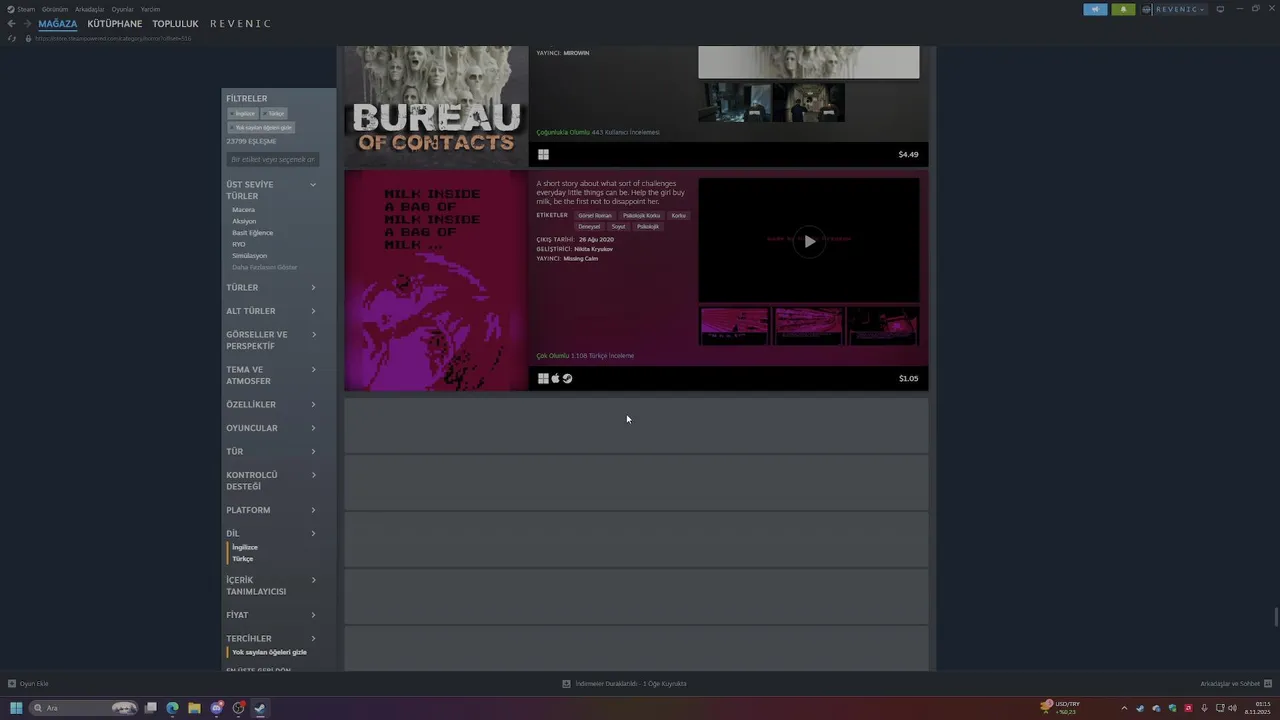1280x720 pixels.
Task: Remove the Türkçe filter chip
Action: click(274, 114)
